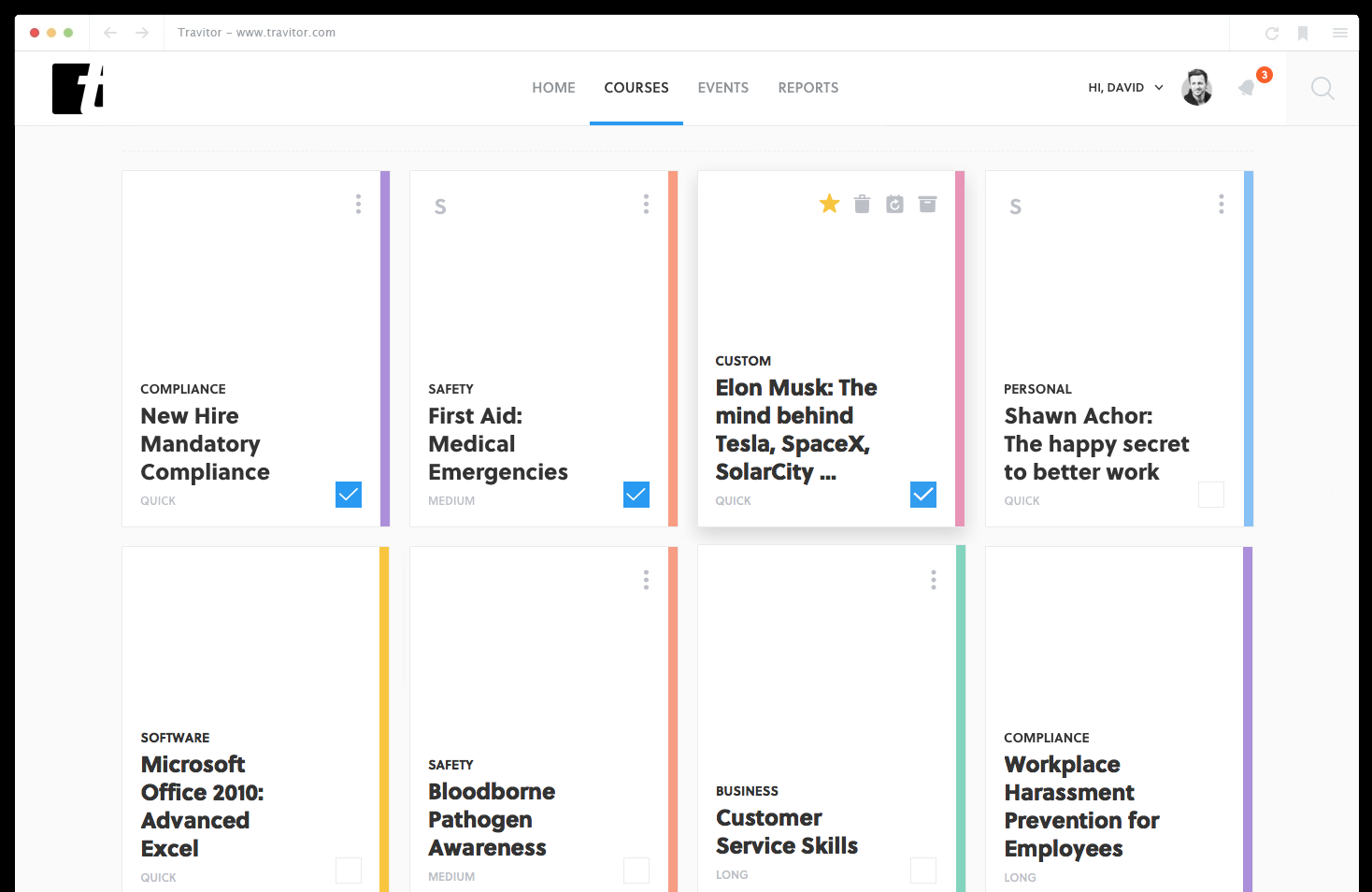This screenshot has height=892, width=1372.
Task: Click MEDIUM label under First Aid
Action: click(451, 501)
